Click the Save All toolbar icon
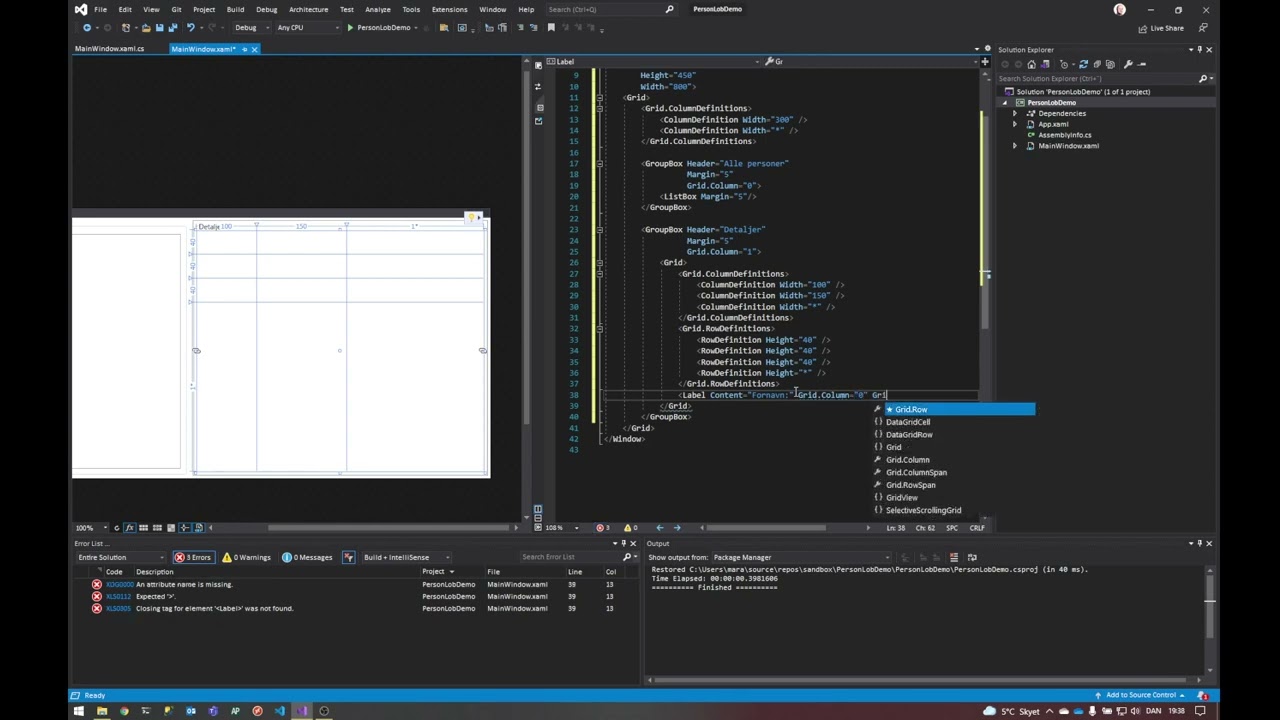 coord(172,28)
